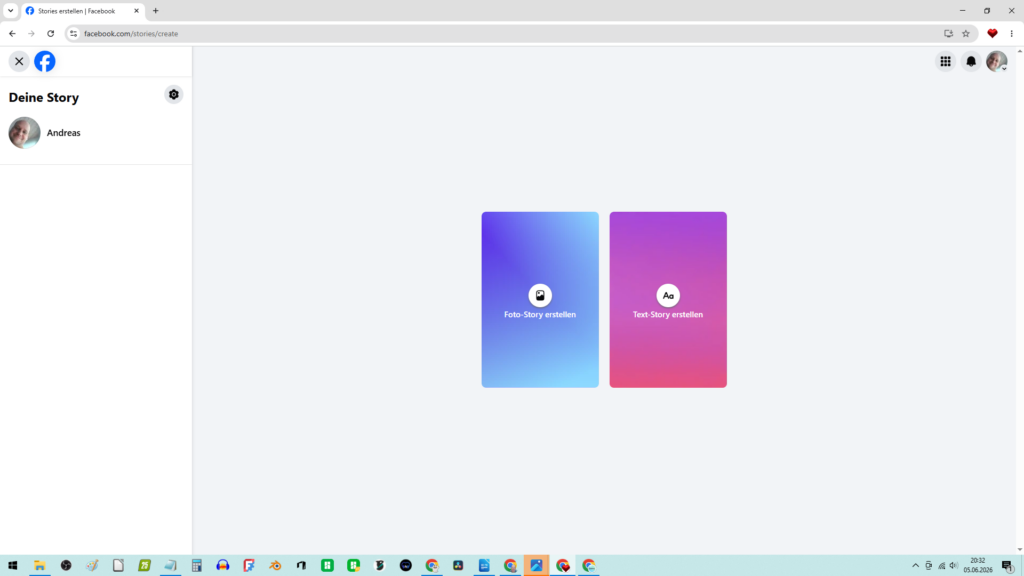Show hidden system tray icons

(x=916, y=566)
